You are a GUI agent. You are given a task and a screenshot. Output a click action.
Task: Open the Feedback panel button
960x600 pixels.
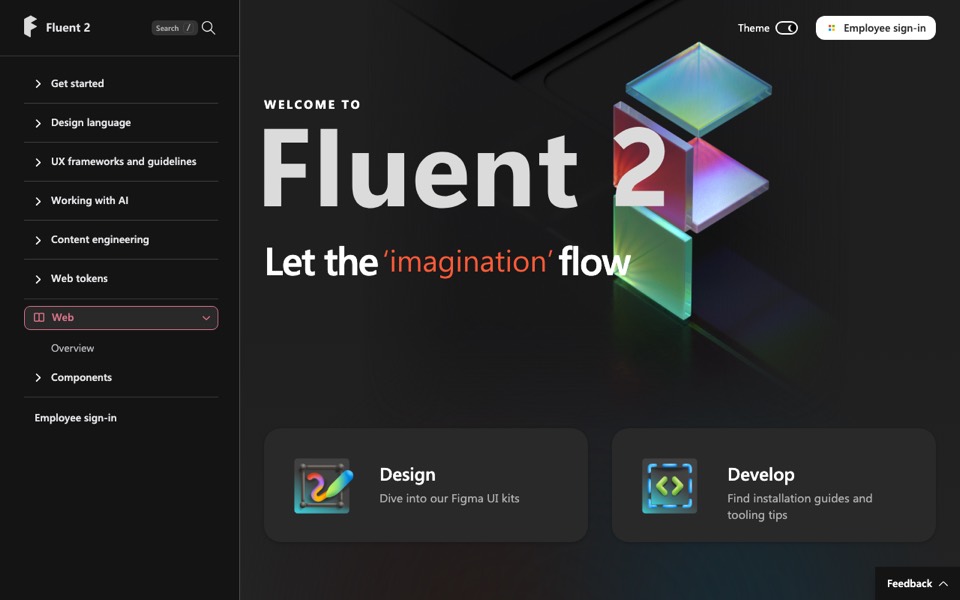point(917,583)
